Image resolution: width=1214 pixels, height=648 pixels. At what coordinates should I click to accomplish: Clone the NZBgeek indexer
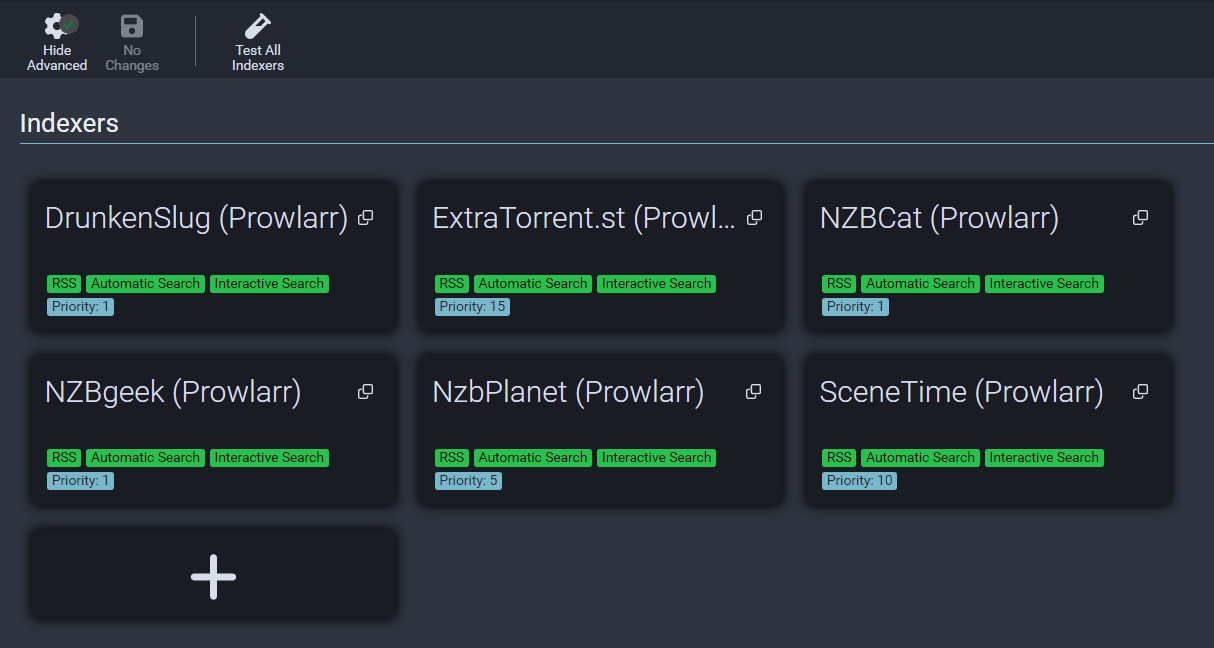(x=366, y=392)
